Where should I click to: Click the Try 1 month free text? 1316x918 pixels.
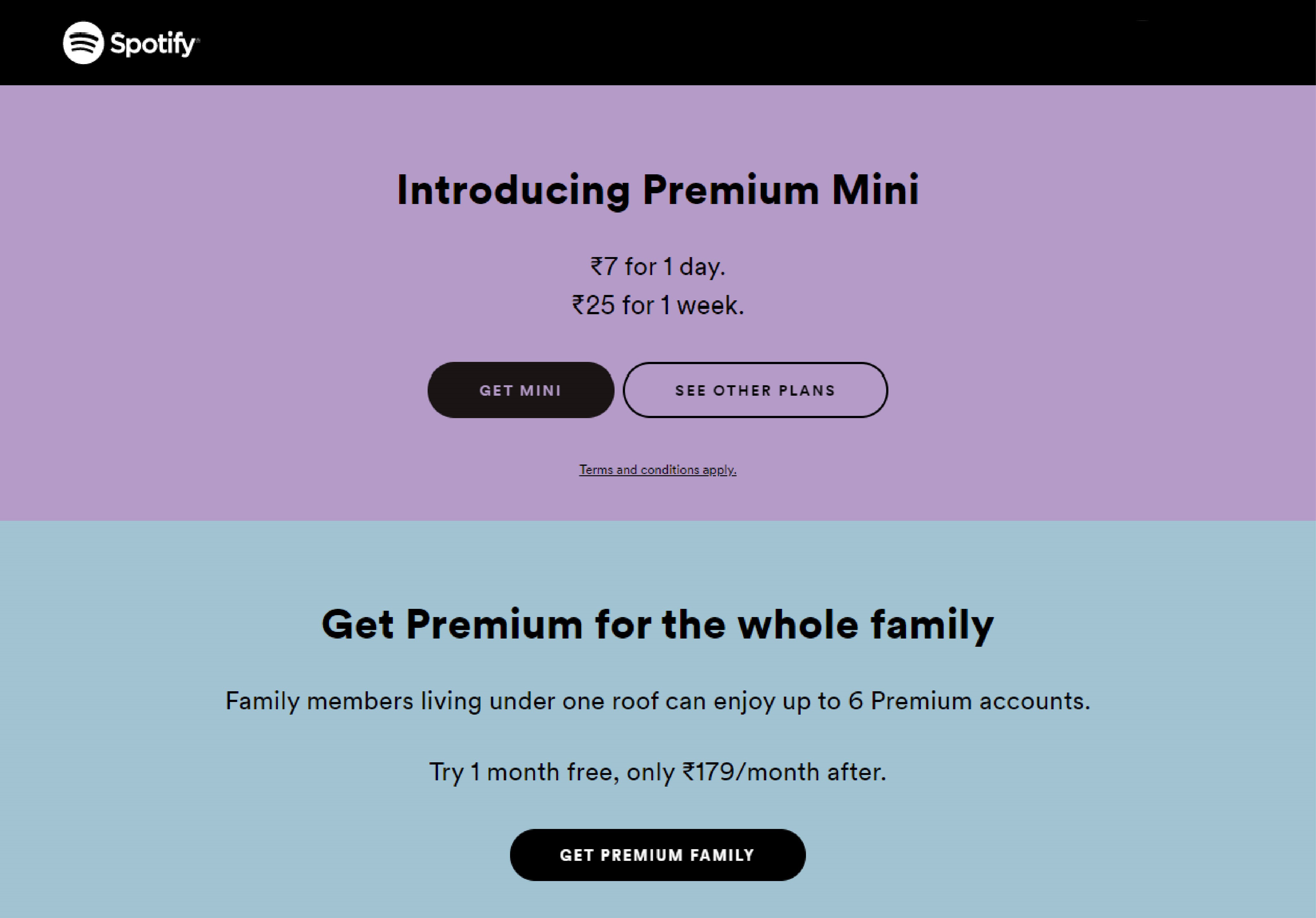click(658, 772)
